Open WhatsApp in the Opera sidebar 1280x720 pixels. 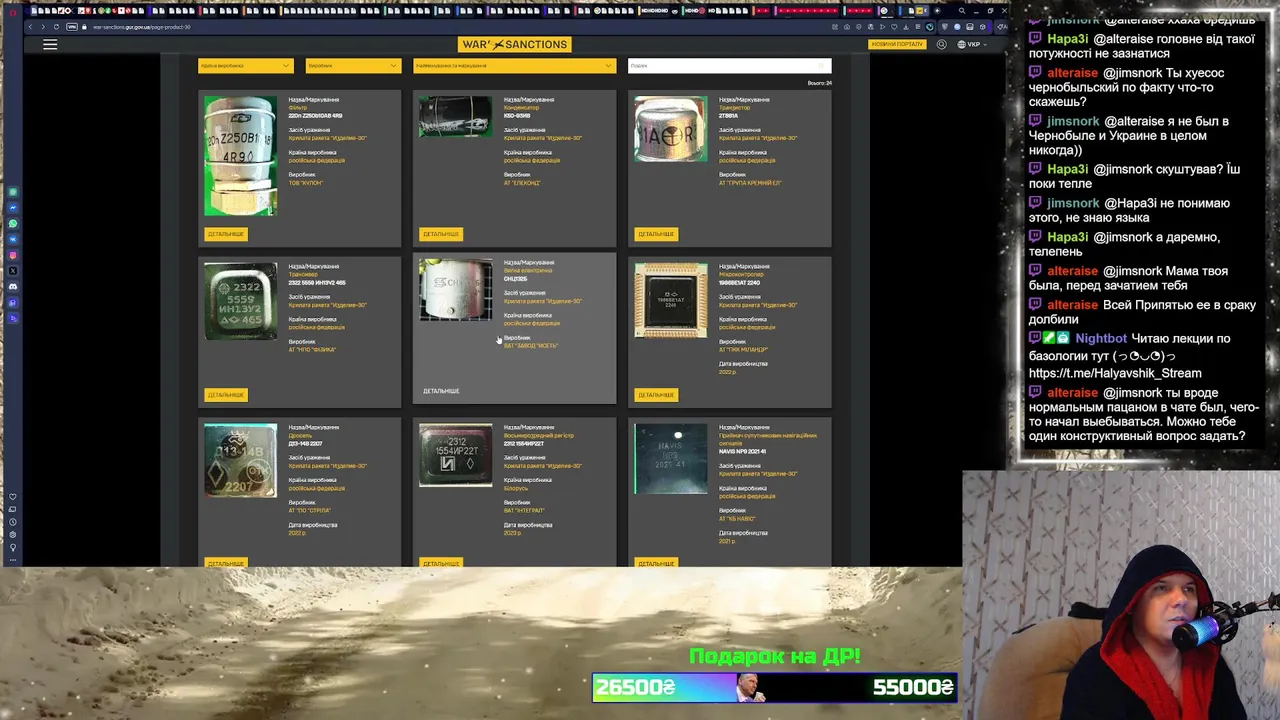click(x=13, y=223)
